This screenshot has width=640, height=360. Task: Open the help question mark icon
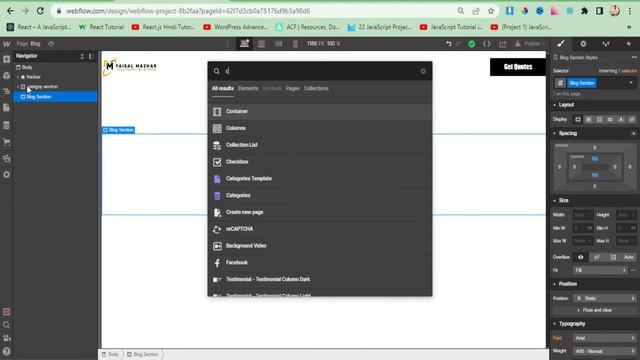[7, 351]
